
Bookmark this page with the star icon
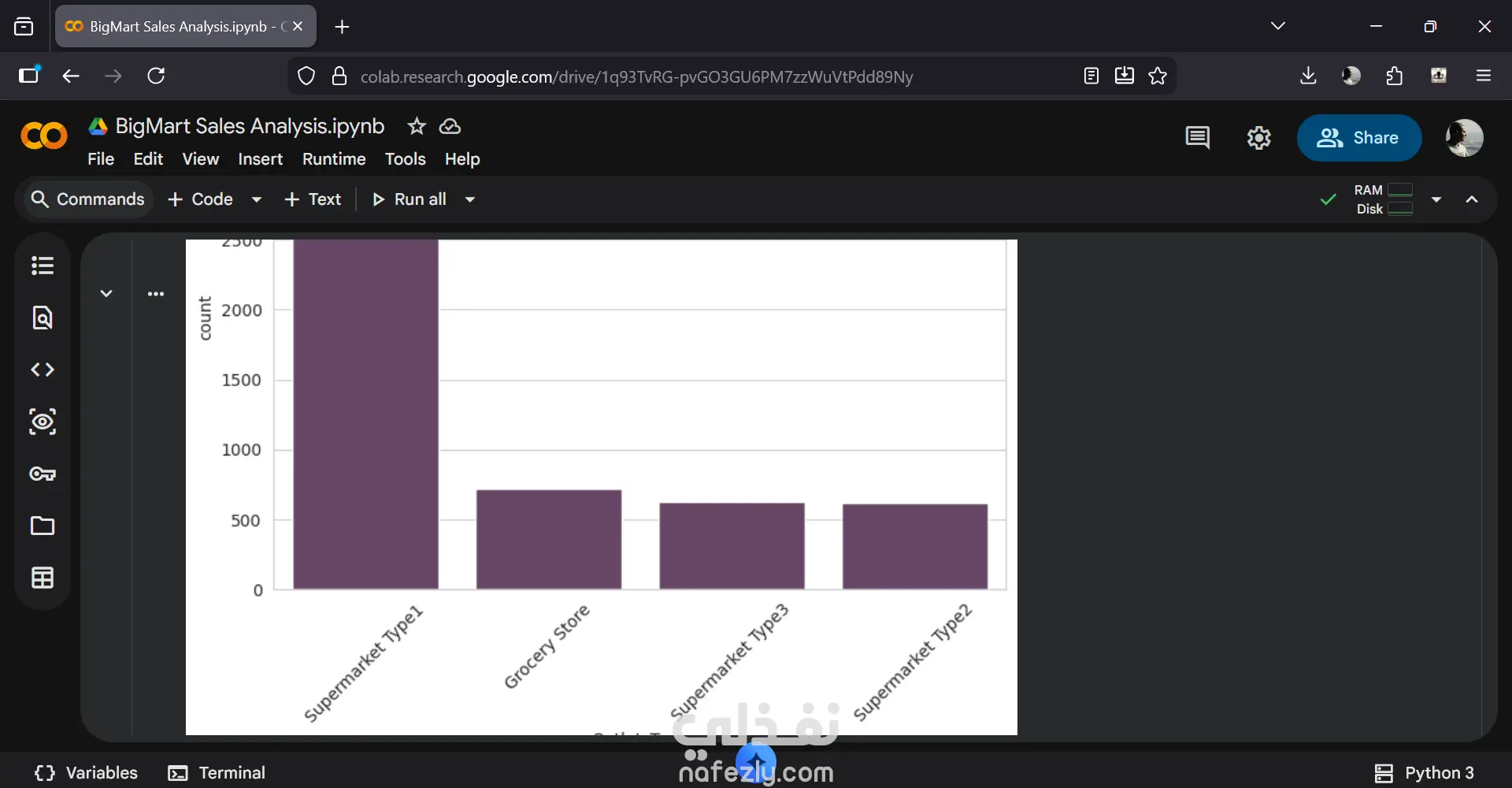click(1158, 76)
